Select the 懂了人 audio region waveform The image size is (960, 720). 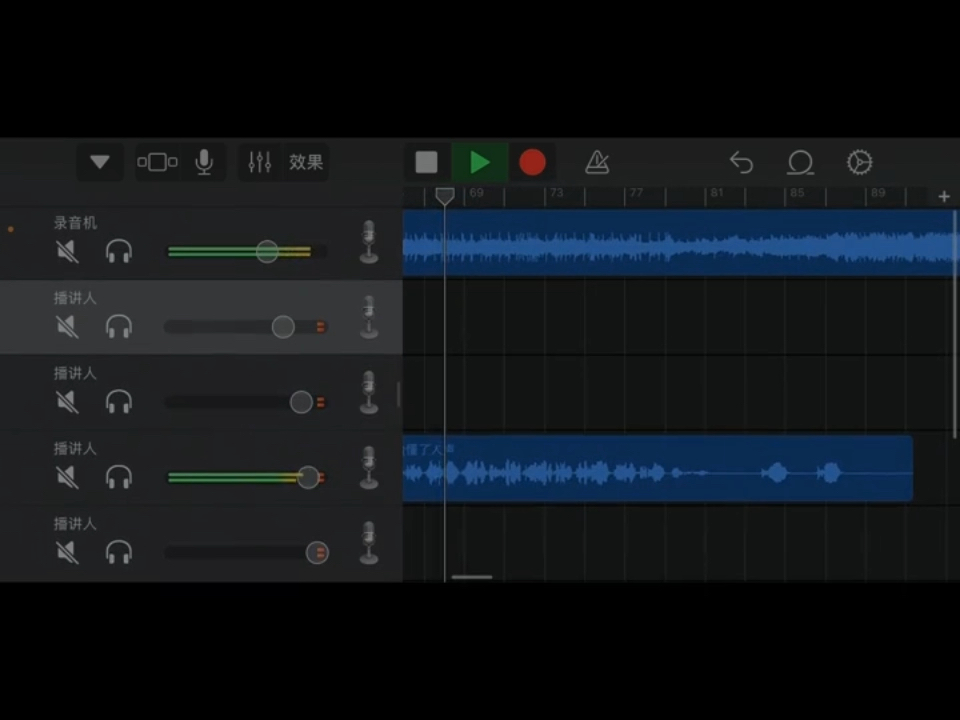[x=658, y=468]
